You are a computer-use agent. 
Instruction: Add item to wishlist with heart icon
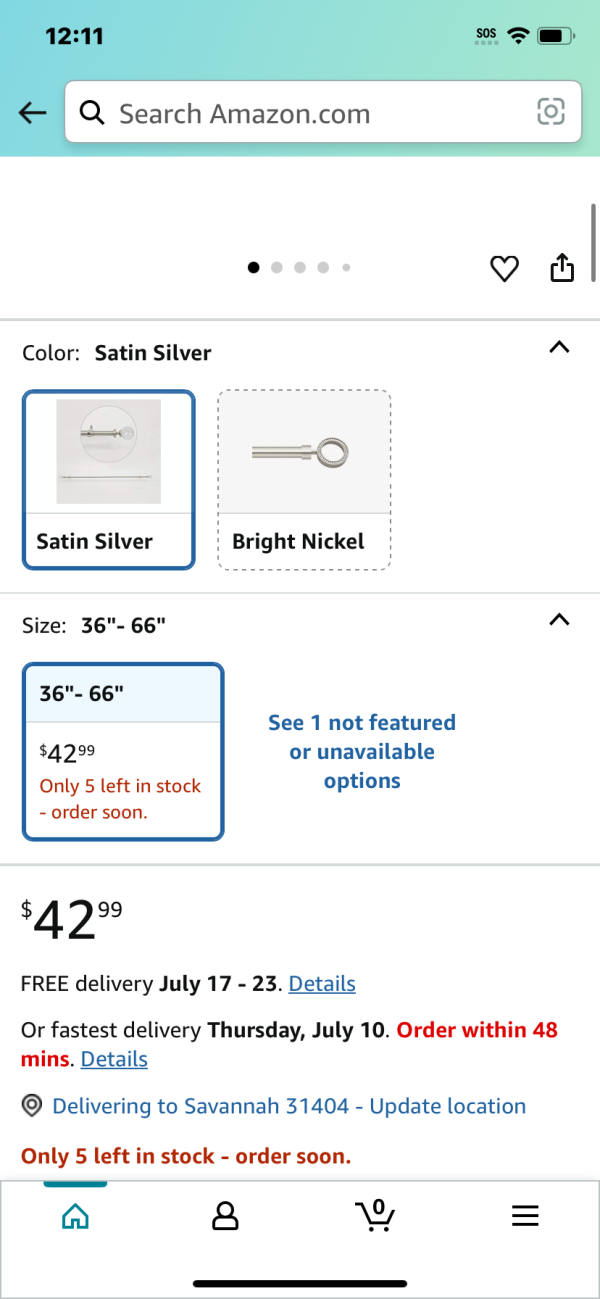point(504,268)
